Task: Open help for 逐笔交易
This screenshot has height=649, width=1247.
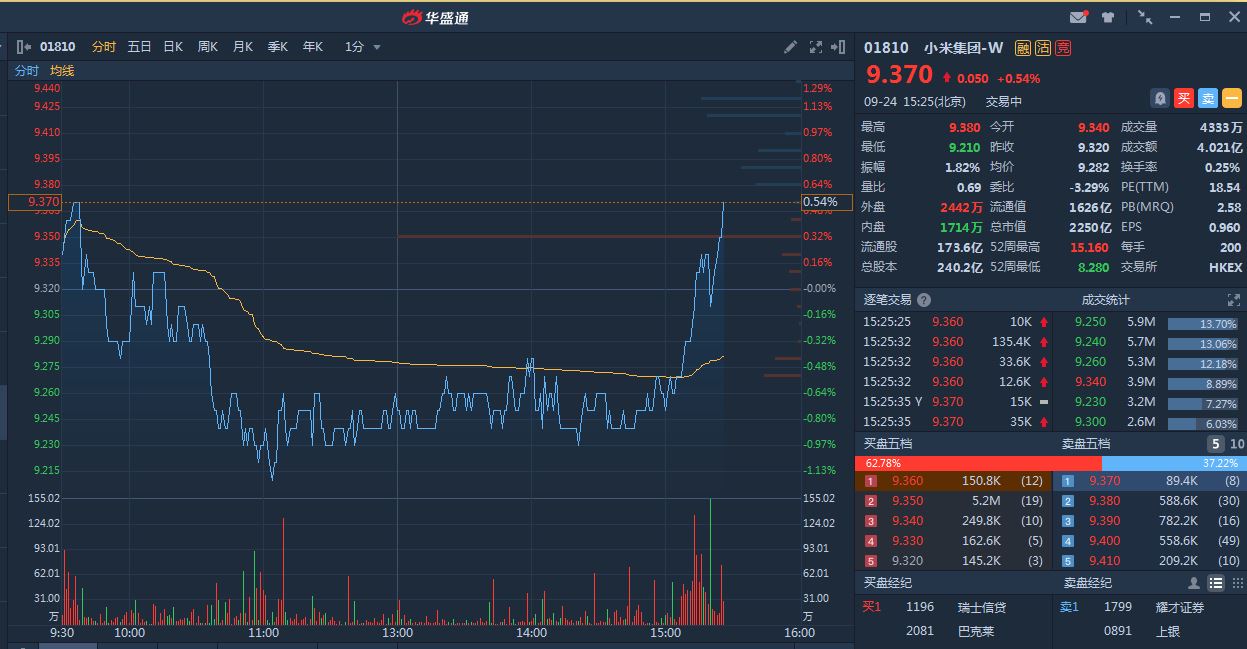Action: coord(924,300)
